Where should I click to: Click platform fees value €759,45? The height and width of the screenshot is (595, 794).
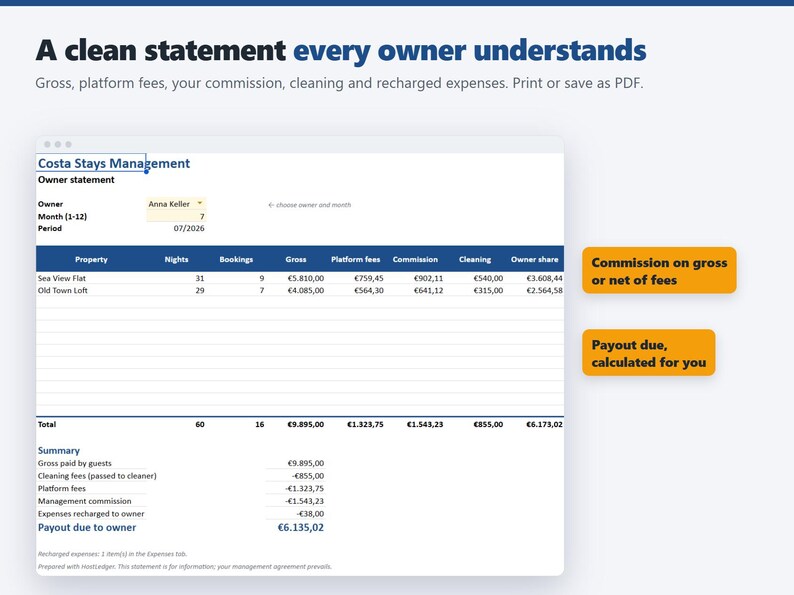tap(369, 278)
